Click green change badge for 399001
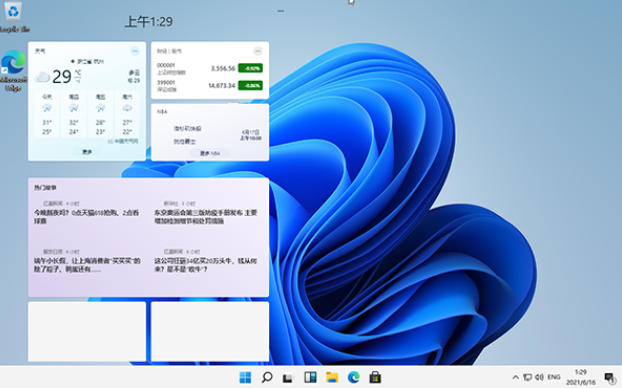The width and height of the screenshot is (622, 388). point(250,85)
